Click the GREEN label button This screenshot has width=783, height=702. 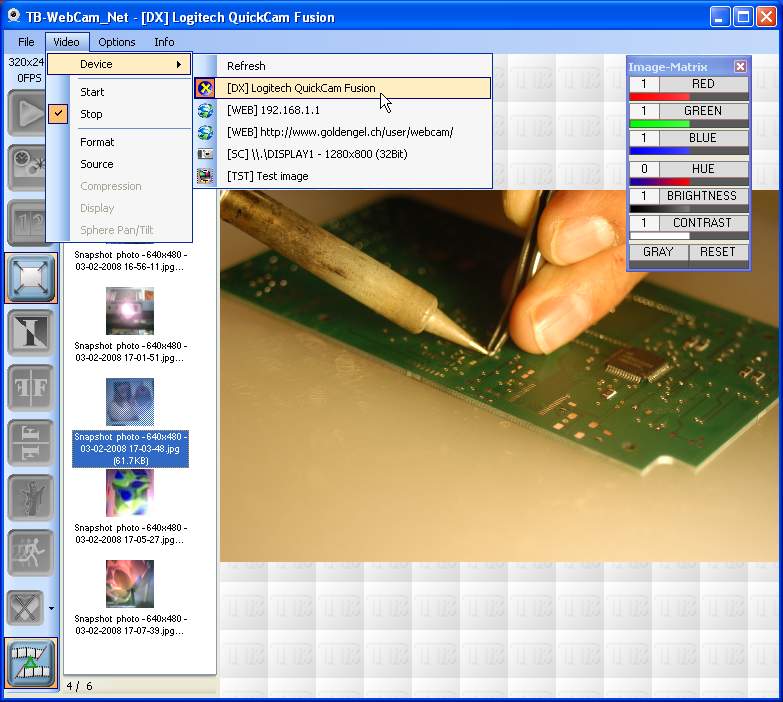(x=704, y=111)
